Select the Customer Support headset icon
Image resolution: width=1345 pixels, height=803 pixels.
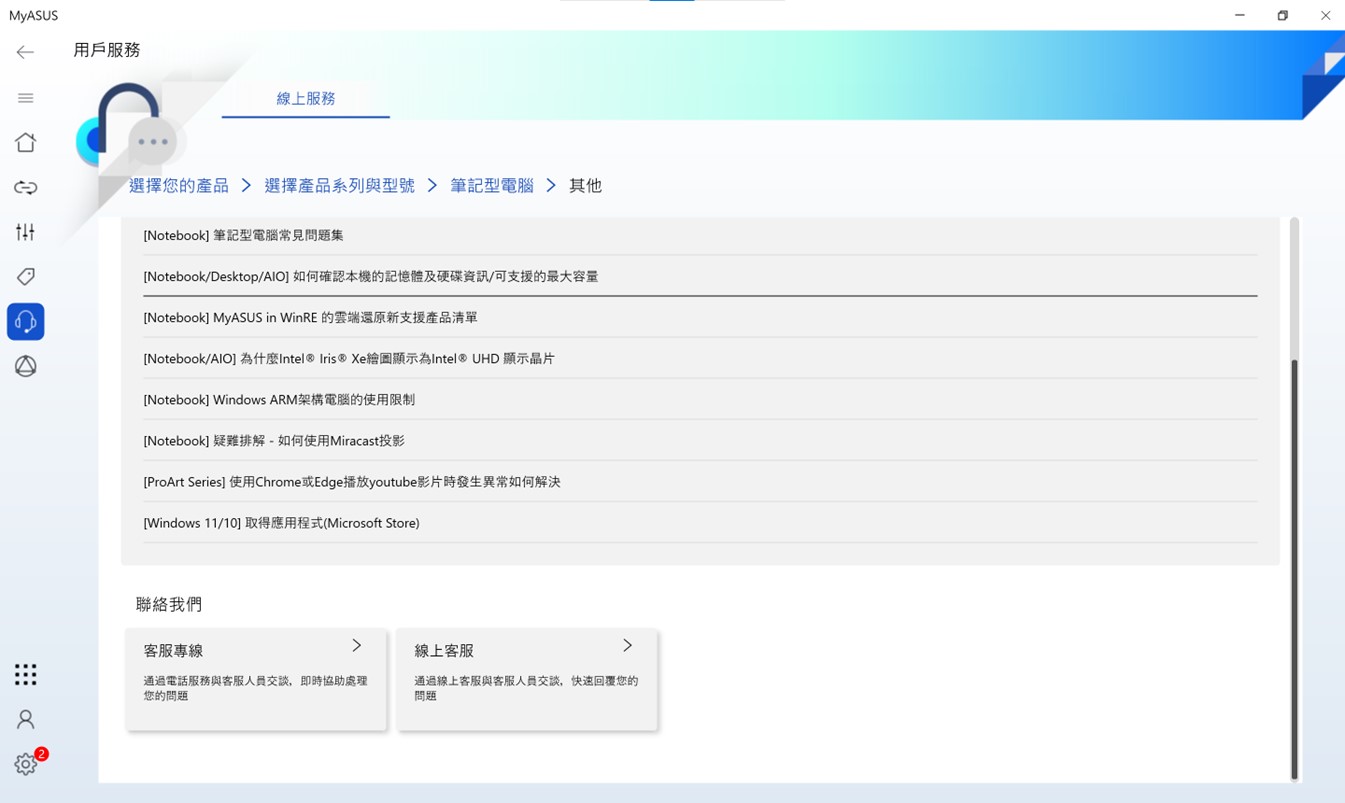pos(25,322)
